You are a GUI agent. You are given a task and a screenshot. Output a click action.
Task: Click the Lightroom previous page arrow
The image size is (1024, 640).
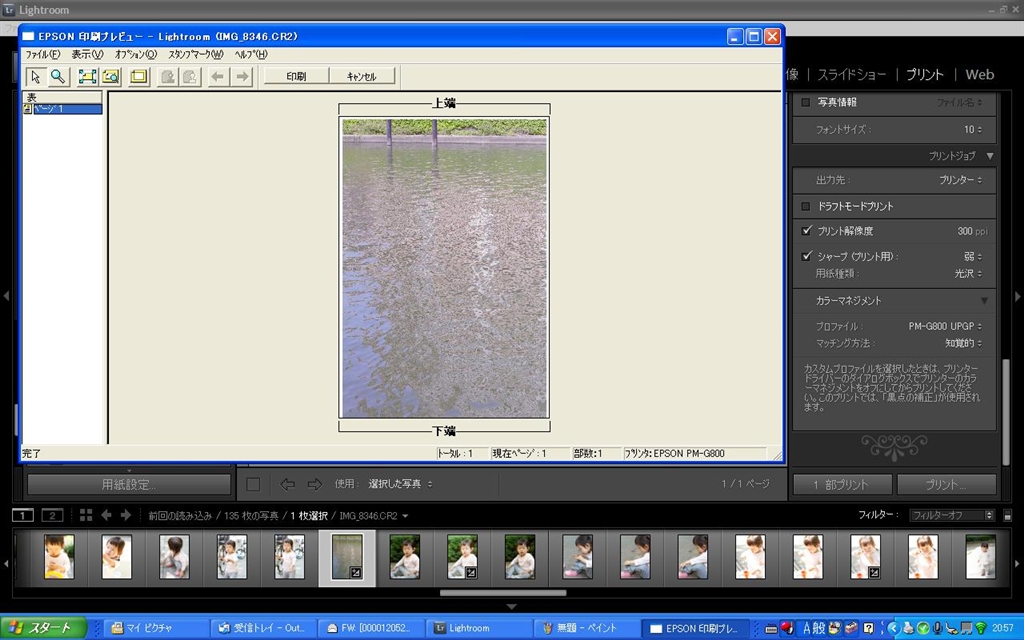pyautogui.click(x=287, y=484)
